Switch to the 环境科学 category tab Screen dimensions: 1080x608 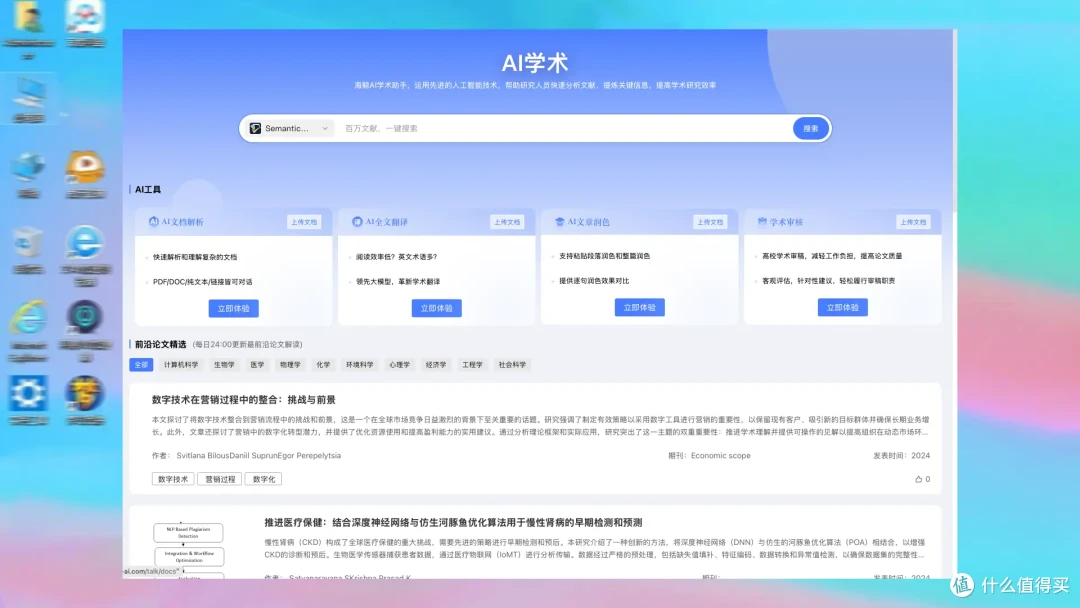tap(360, 365)
